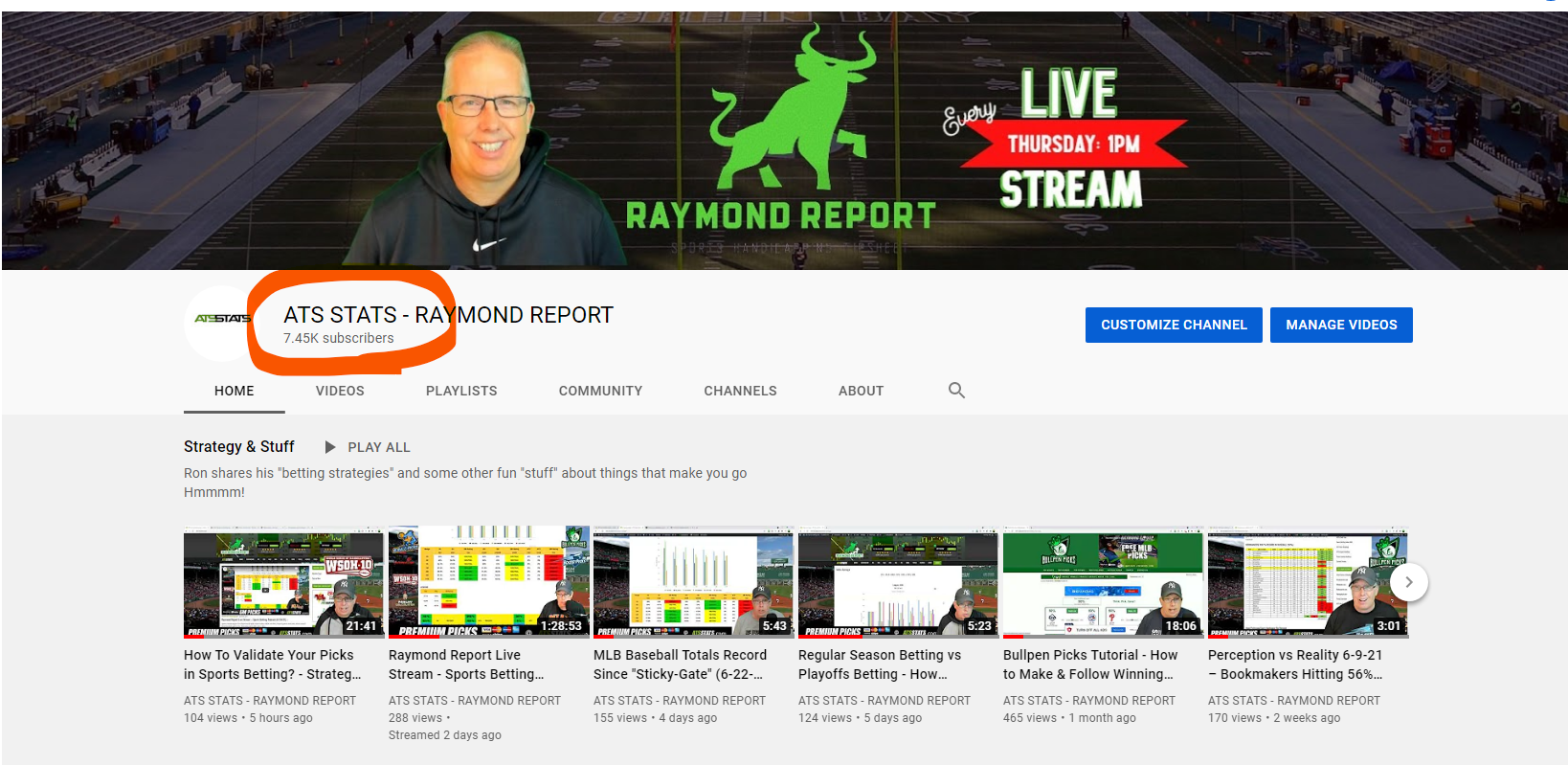Open the Strategy & Stuff playlist title
Viewport: 1568px width, 765px height.
[x=239, y=446]
